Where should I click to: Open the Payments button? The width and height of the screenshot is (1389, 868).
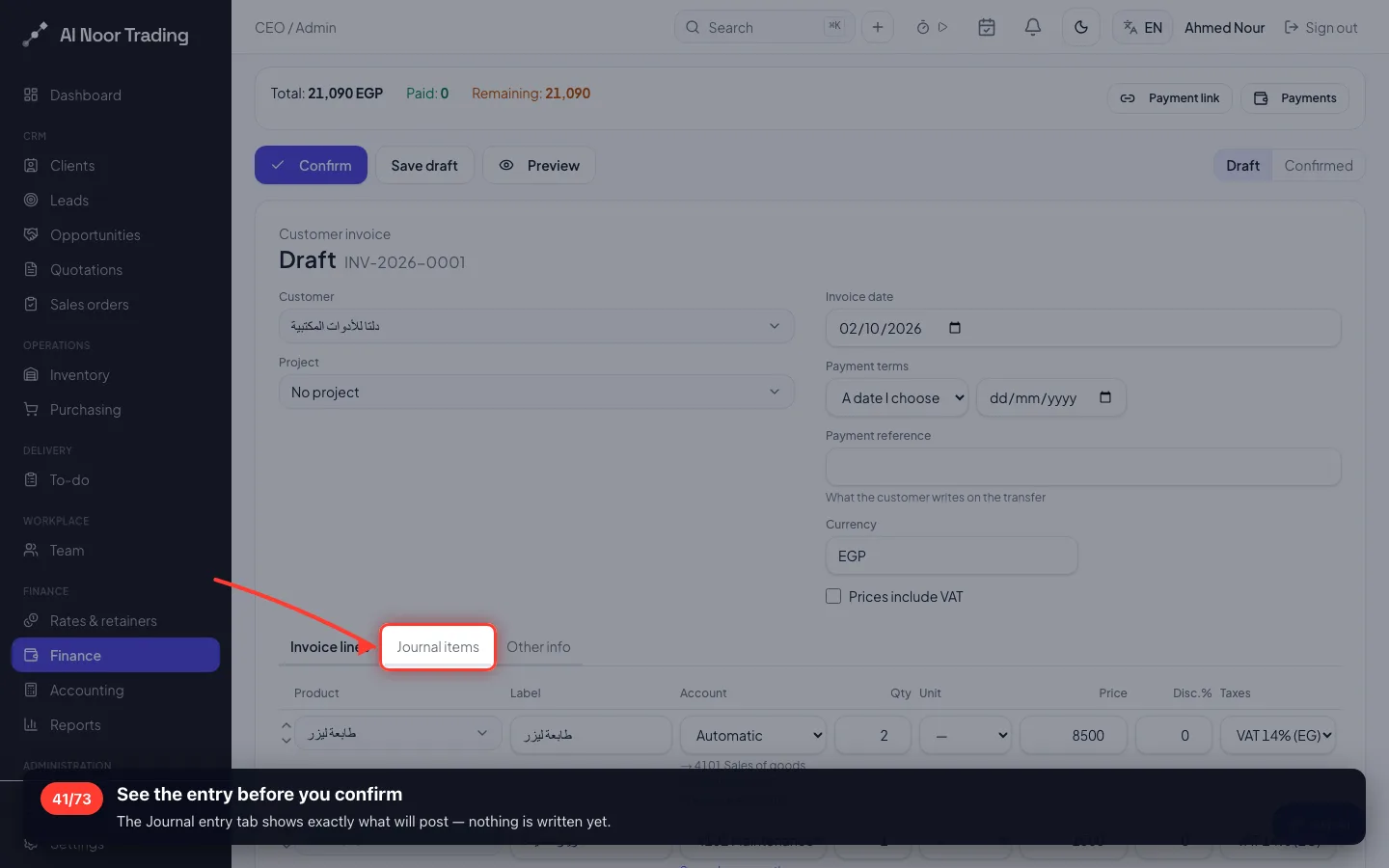(1294, 97)
